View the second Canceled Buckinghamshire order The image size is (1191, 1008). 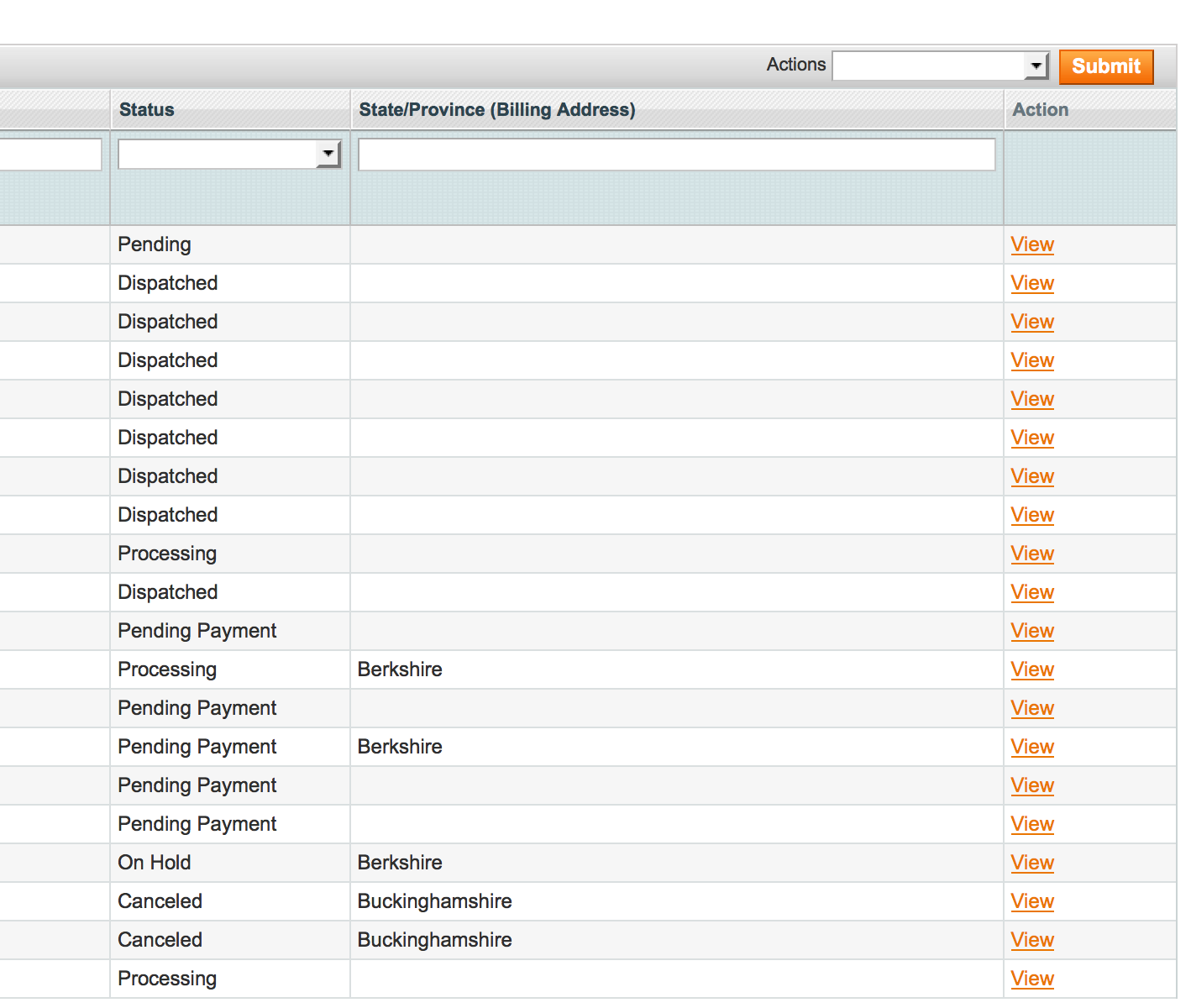pos(1031,939)
